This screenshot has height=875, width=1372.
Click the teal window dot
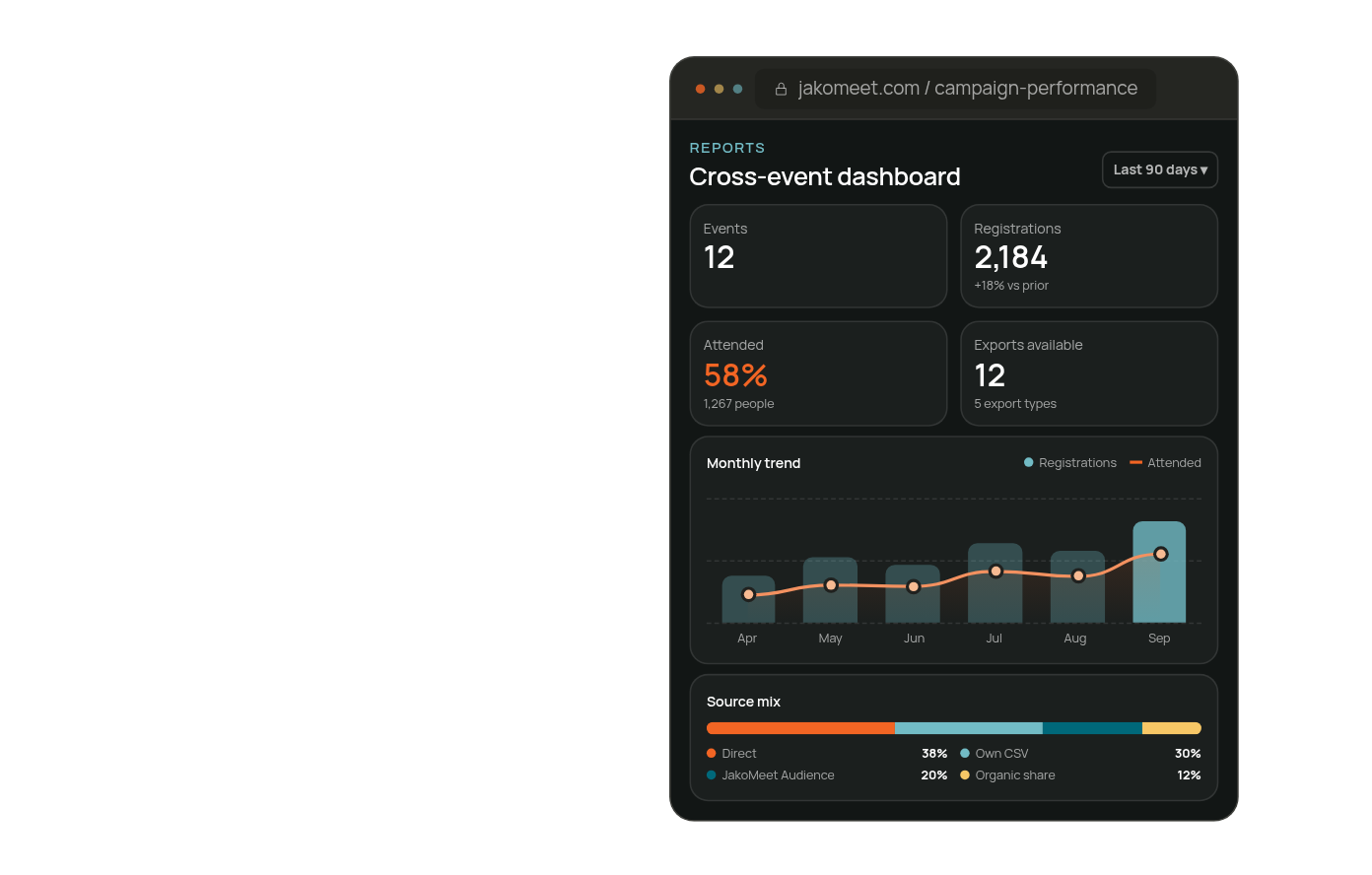coord(737,89)
